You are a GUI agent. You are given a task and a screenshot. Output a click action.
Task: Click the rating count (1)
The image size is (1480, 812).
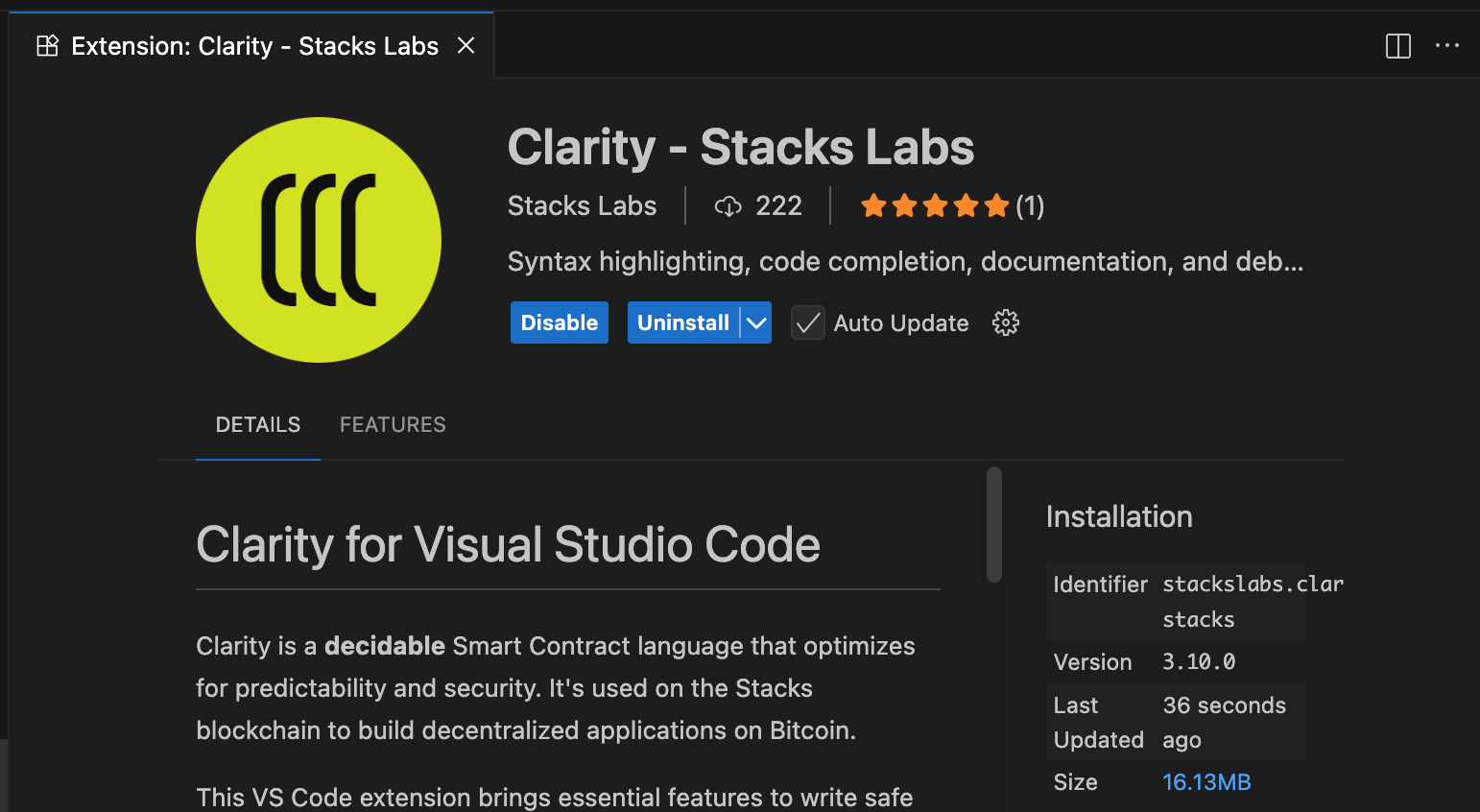tap(1030, 206)
